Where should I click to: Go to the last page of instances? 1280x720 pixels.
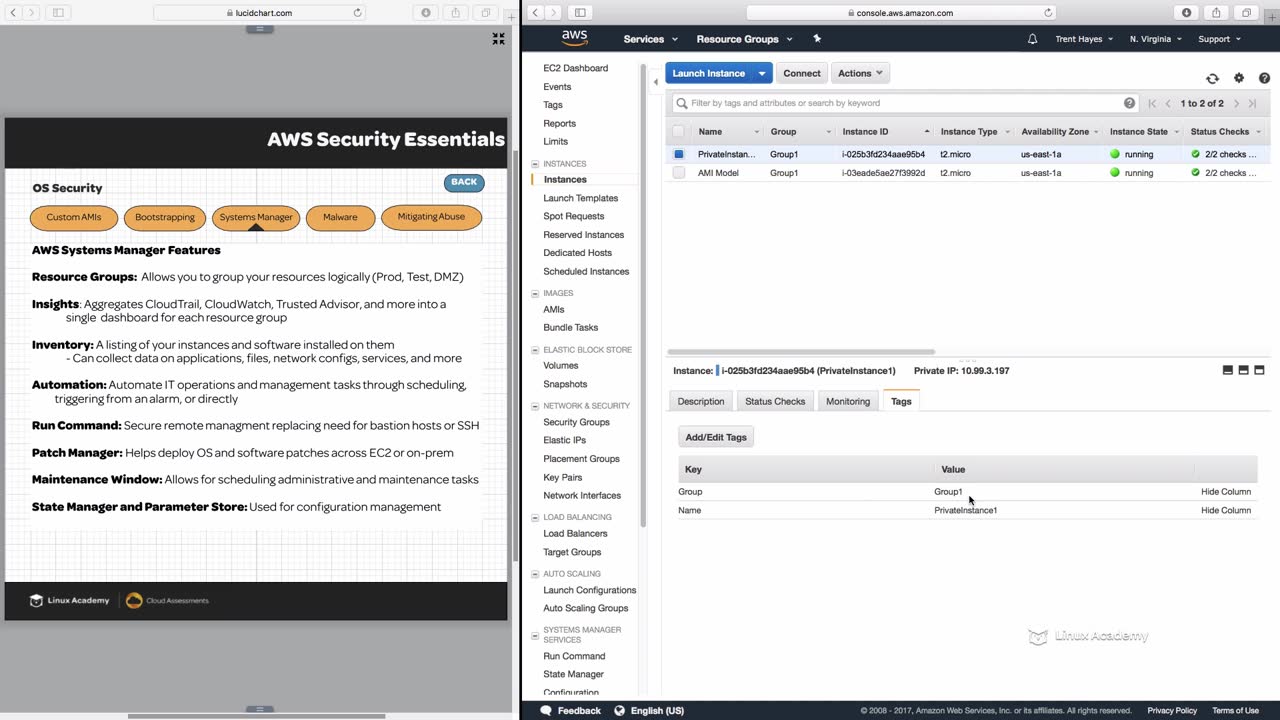1252,103
